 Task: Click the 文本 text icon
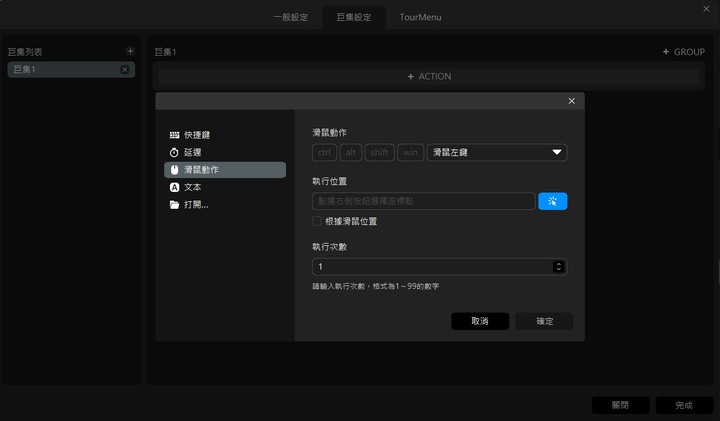point(174,187)
